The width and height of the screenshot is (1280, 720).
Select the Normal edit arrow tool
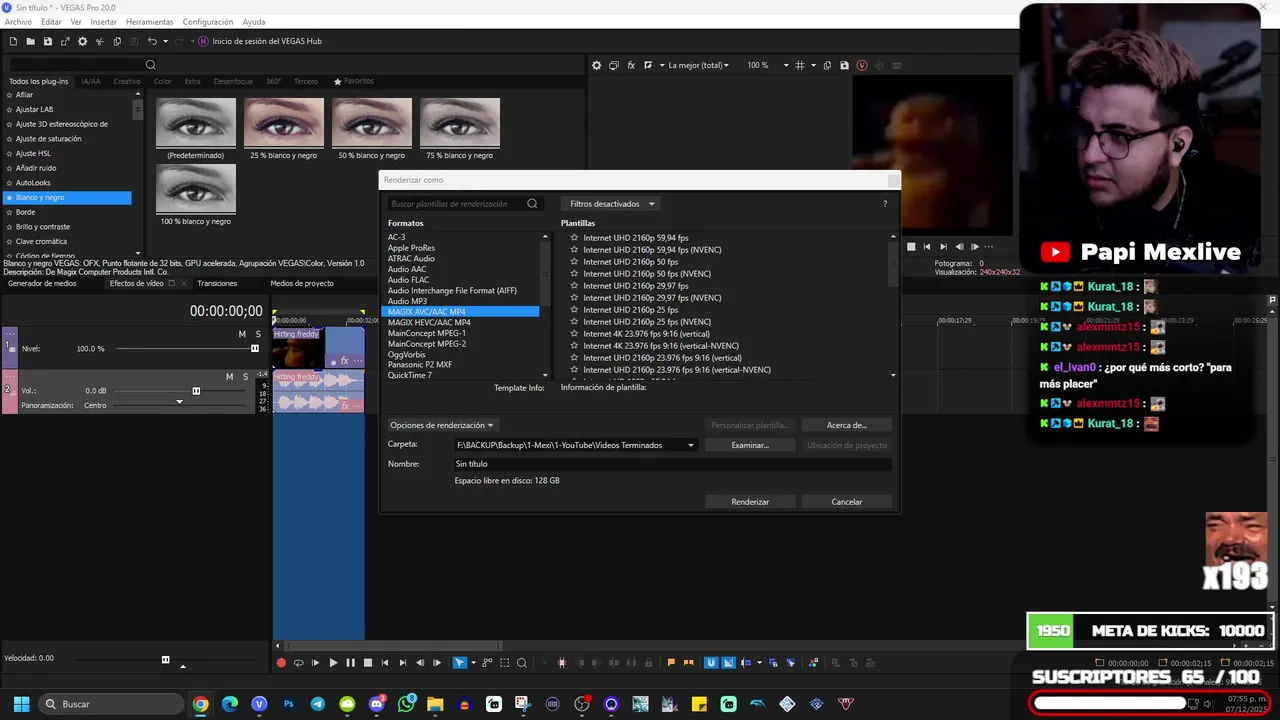pyautogui.click(x=460, y=662)
